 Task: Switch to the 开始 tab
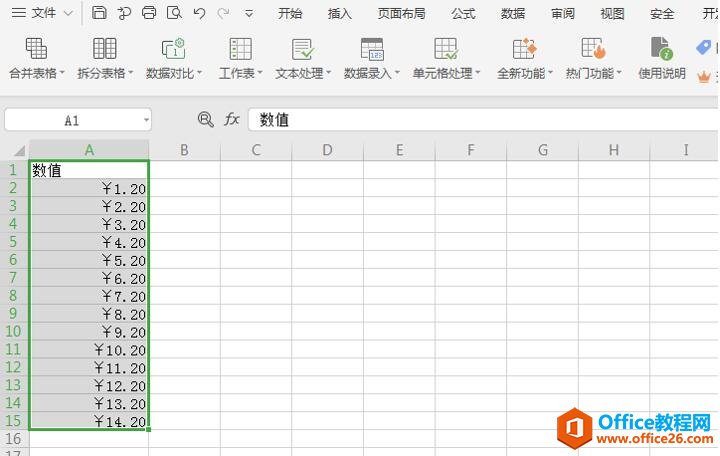(x=290, y=13)
